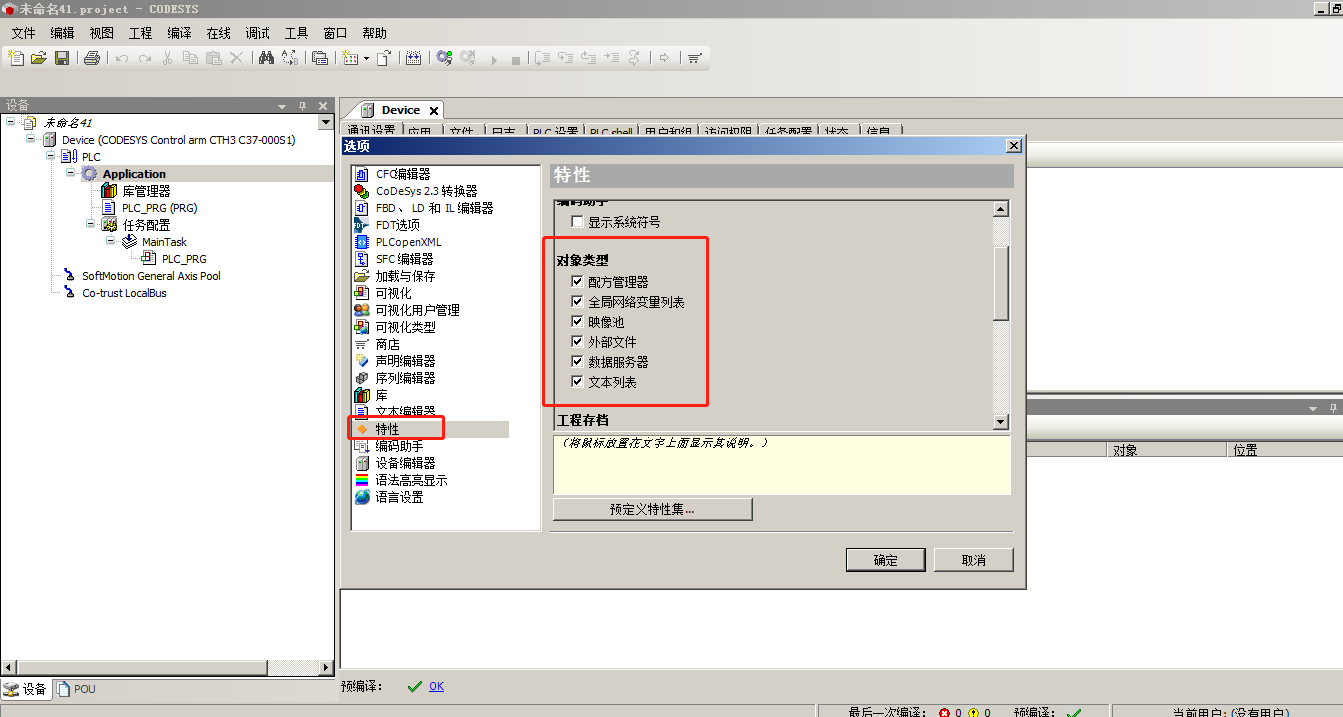This screenshot has width=1343, height=717.
Task: Open 文件 menu
Action: coord(24,33)
